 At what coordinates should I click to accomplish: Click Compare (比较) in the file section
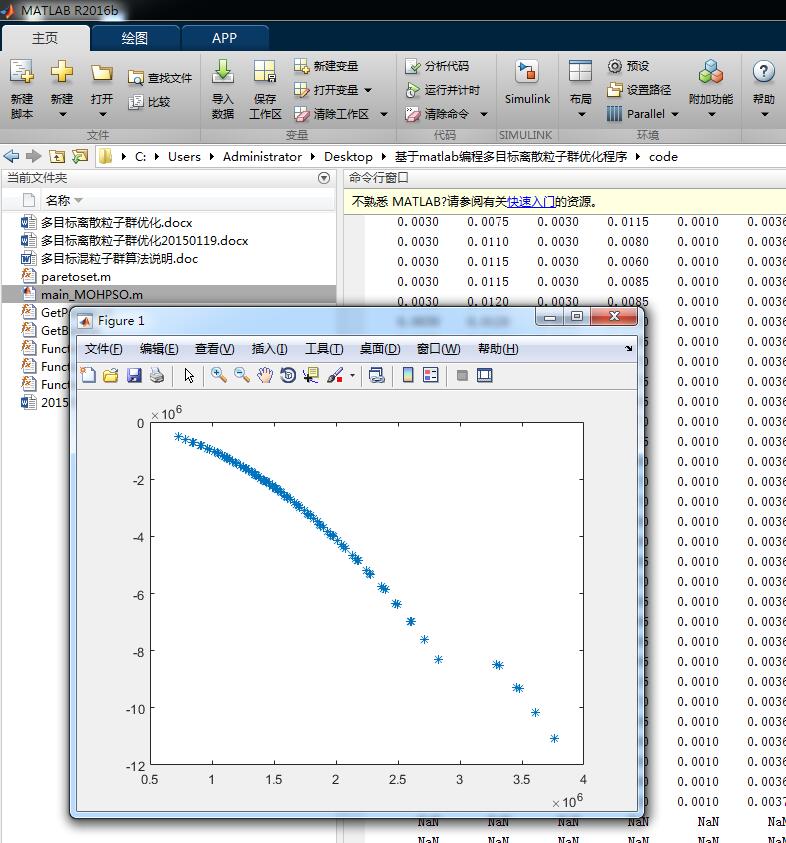tap(149, 102)
